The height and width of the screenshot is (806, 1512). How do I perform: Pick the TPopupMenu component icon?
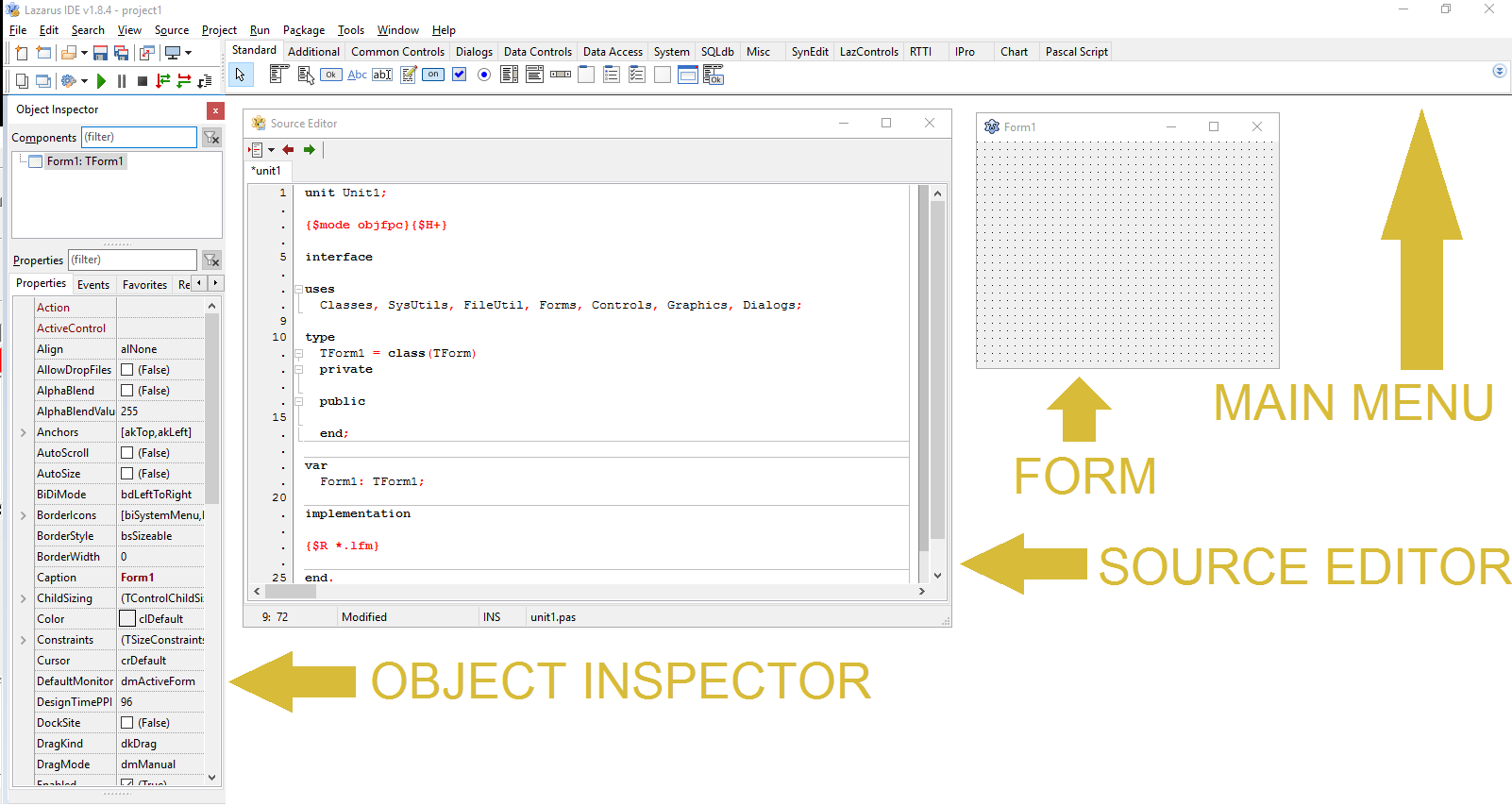pyautogui.click(x=306, y=75)
